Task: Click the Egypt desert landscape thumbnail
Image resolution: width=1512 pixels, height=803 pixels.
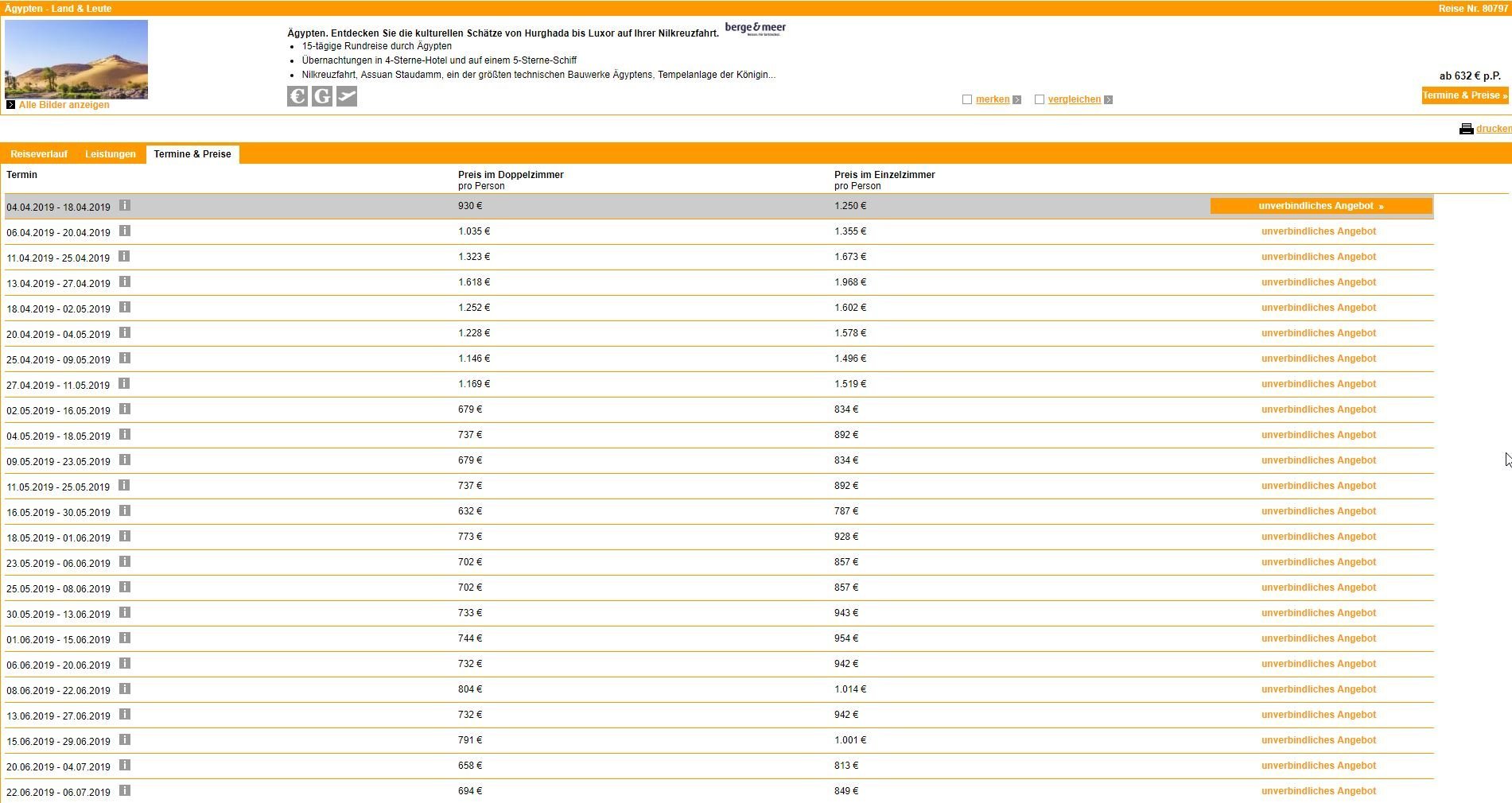Action: tap(76, 60)
